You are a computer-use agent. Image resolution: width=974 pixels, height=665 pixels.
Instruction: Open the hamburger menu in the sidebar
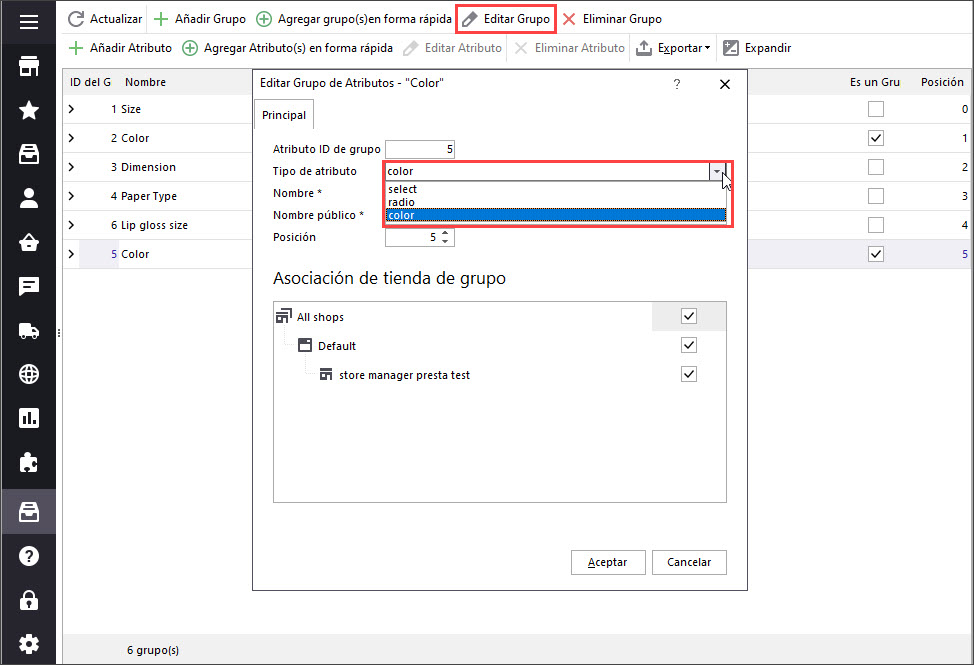[29, 22]
